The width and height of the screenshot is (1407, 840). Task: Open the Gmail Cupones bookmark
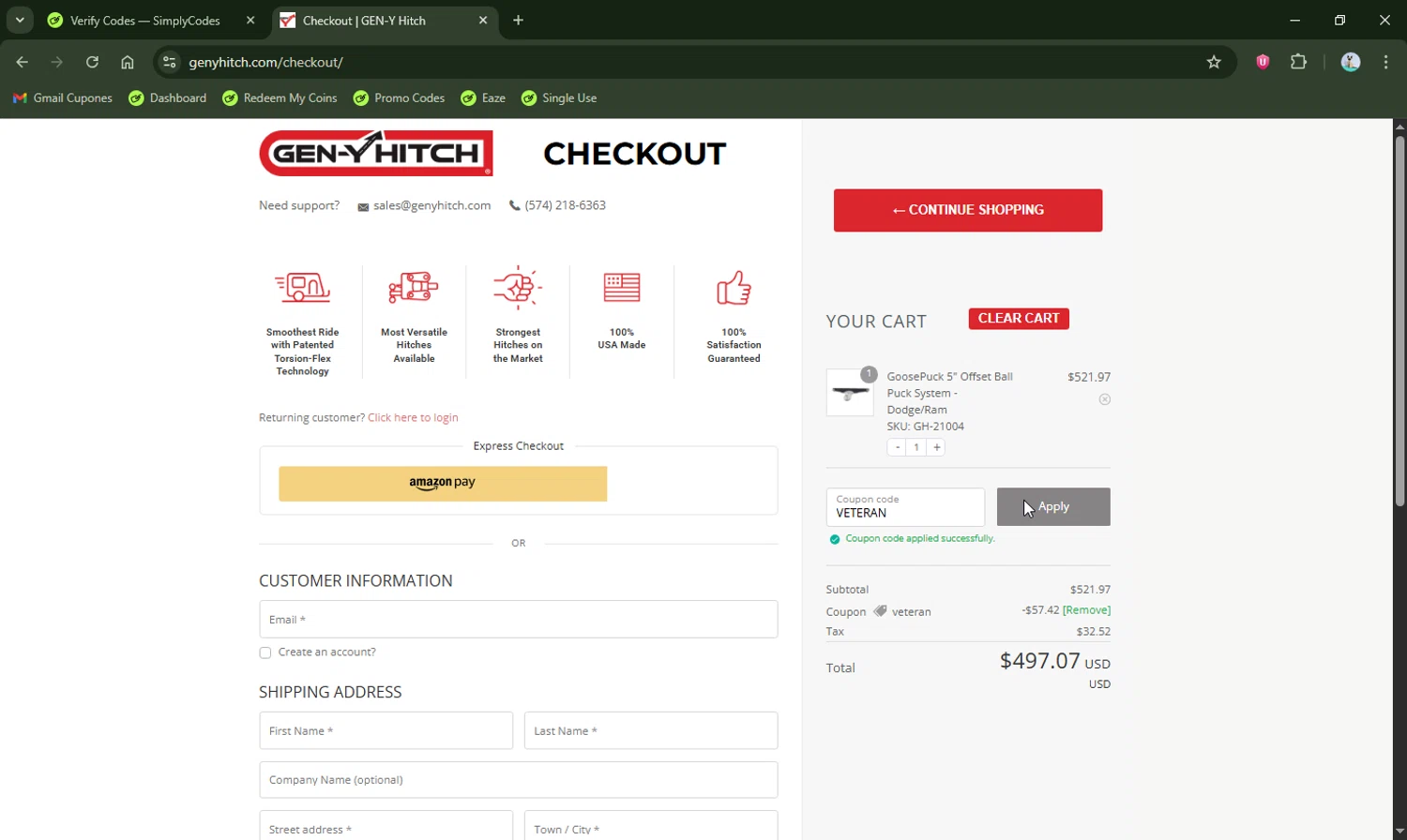click(x=62, y=97)
